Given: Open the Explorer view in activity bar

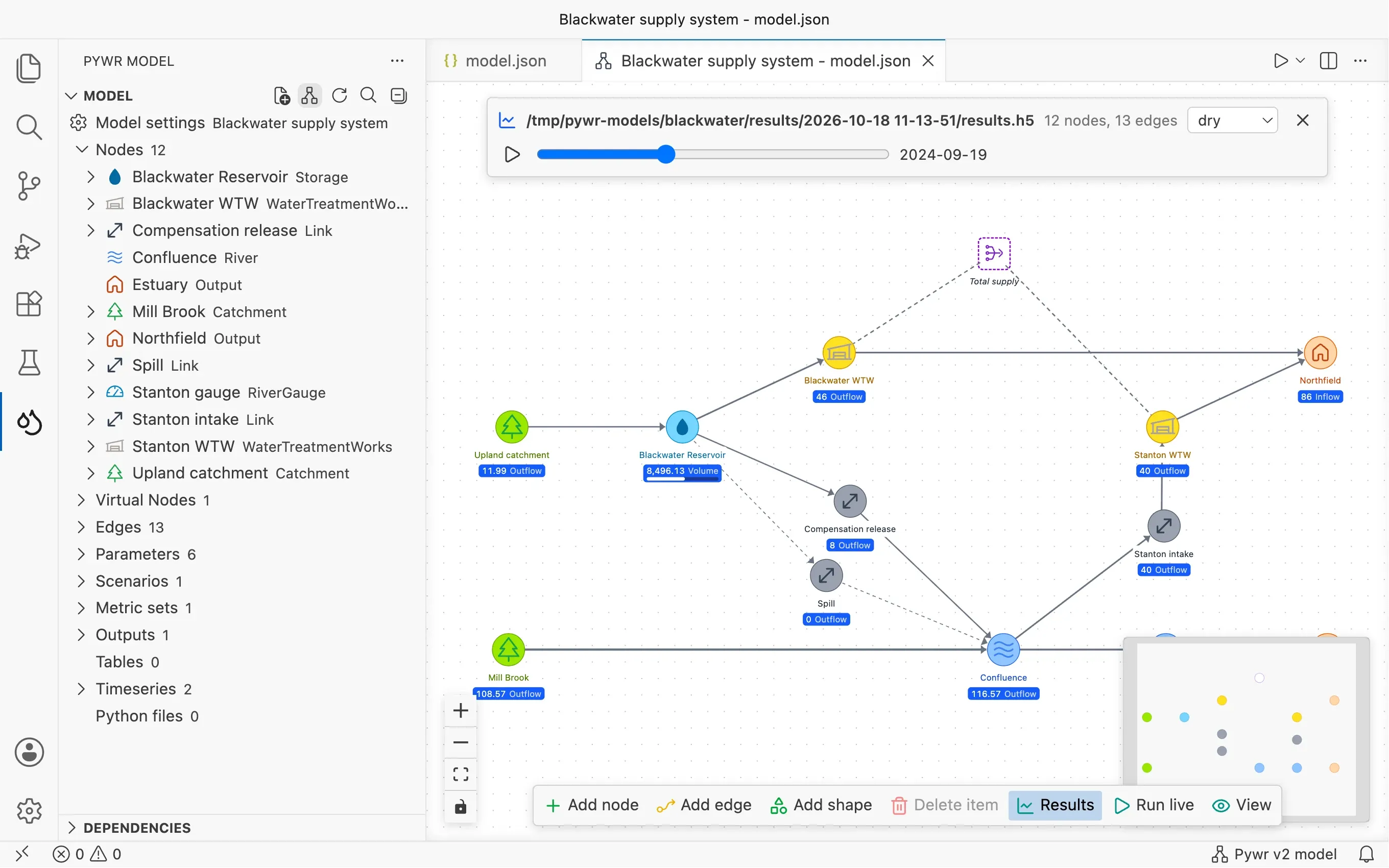Looking at the screenshot, I should (29, 68).
